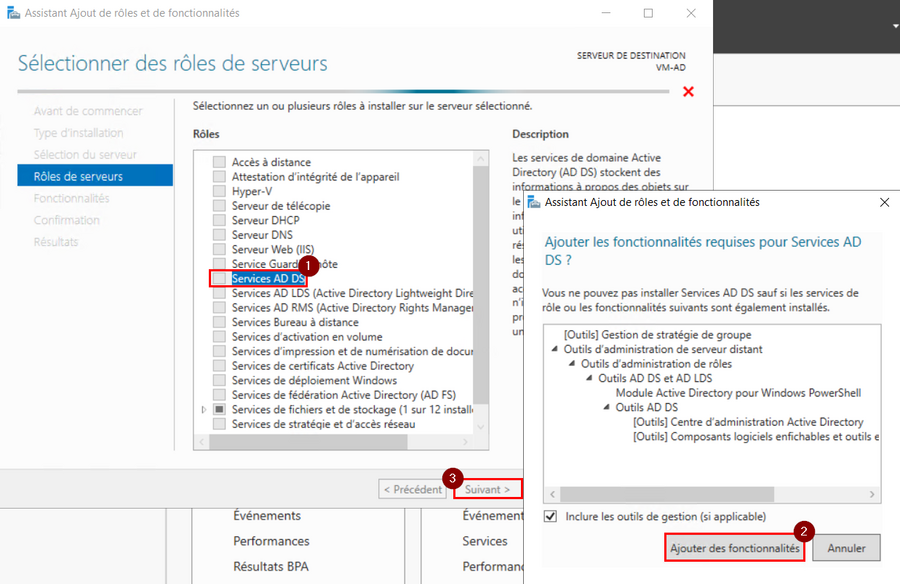This screenshot has width=900, height=584.
Task: Select the Avant de commencer step
Action: pos(84,110)
